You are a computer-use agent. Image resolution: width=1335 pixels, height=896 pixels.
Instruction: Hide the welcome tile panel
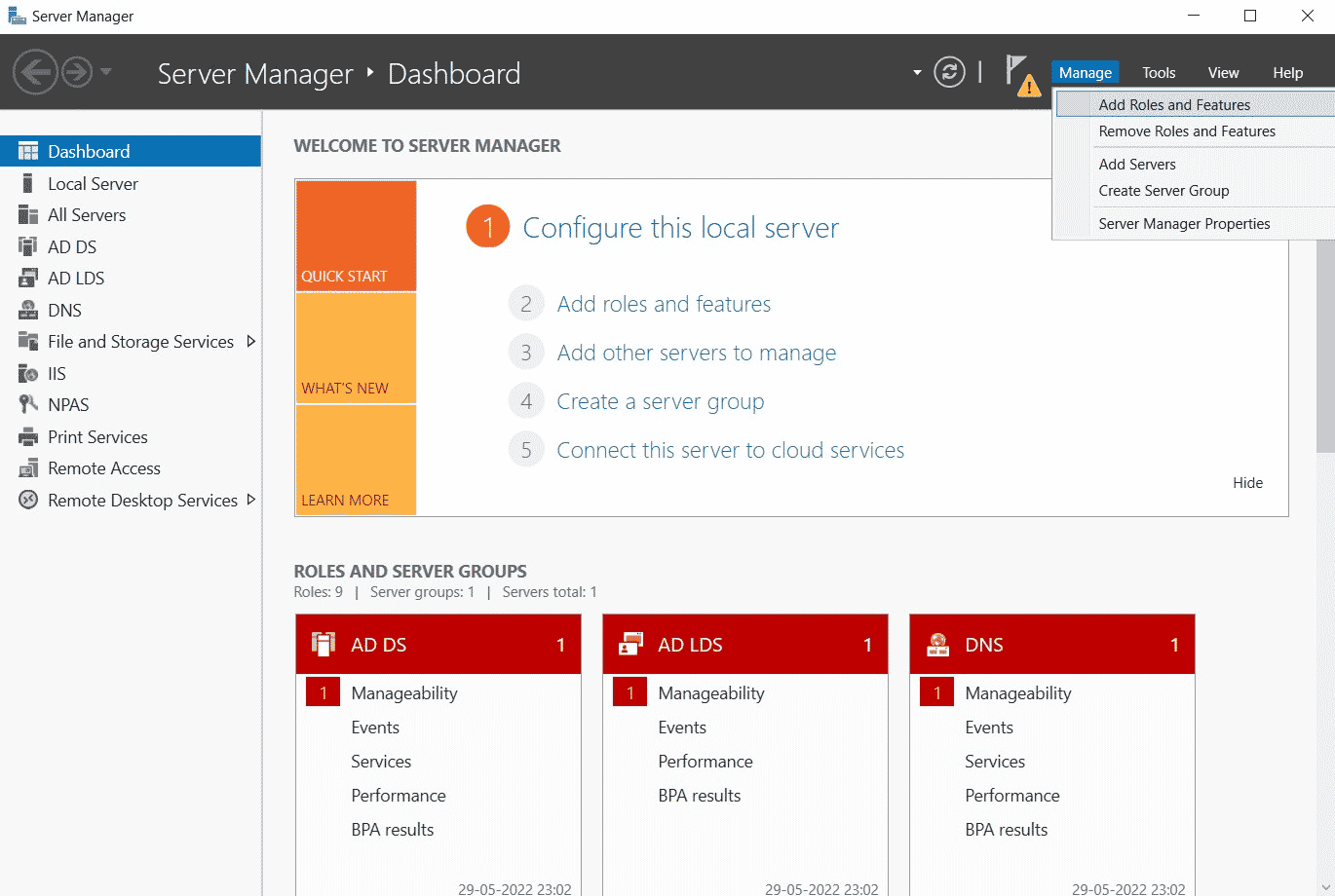coord(1247,482)
